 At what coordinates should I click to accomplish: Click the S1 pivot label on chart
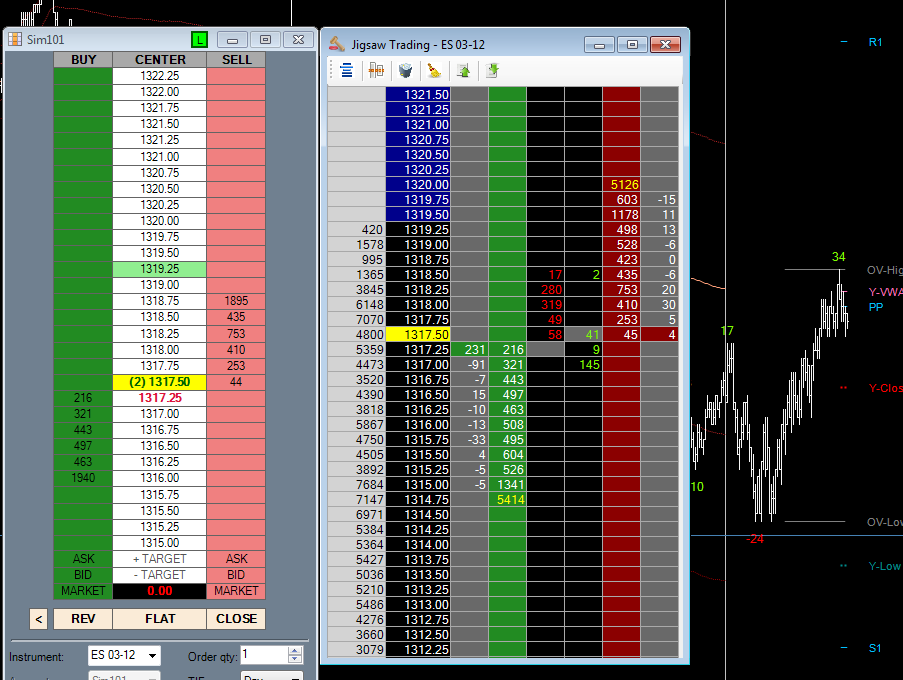[875, 648]
